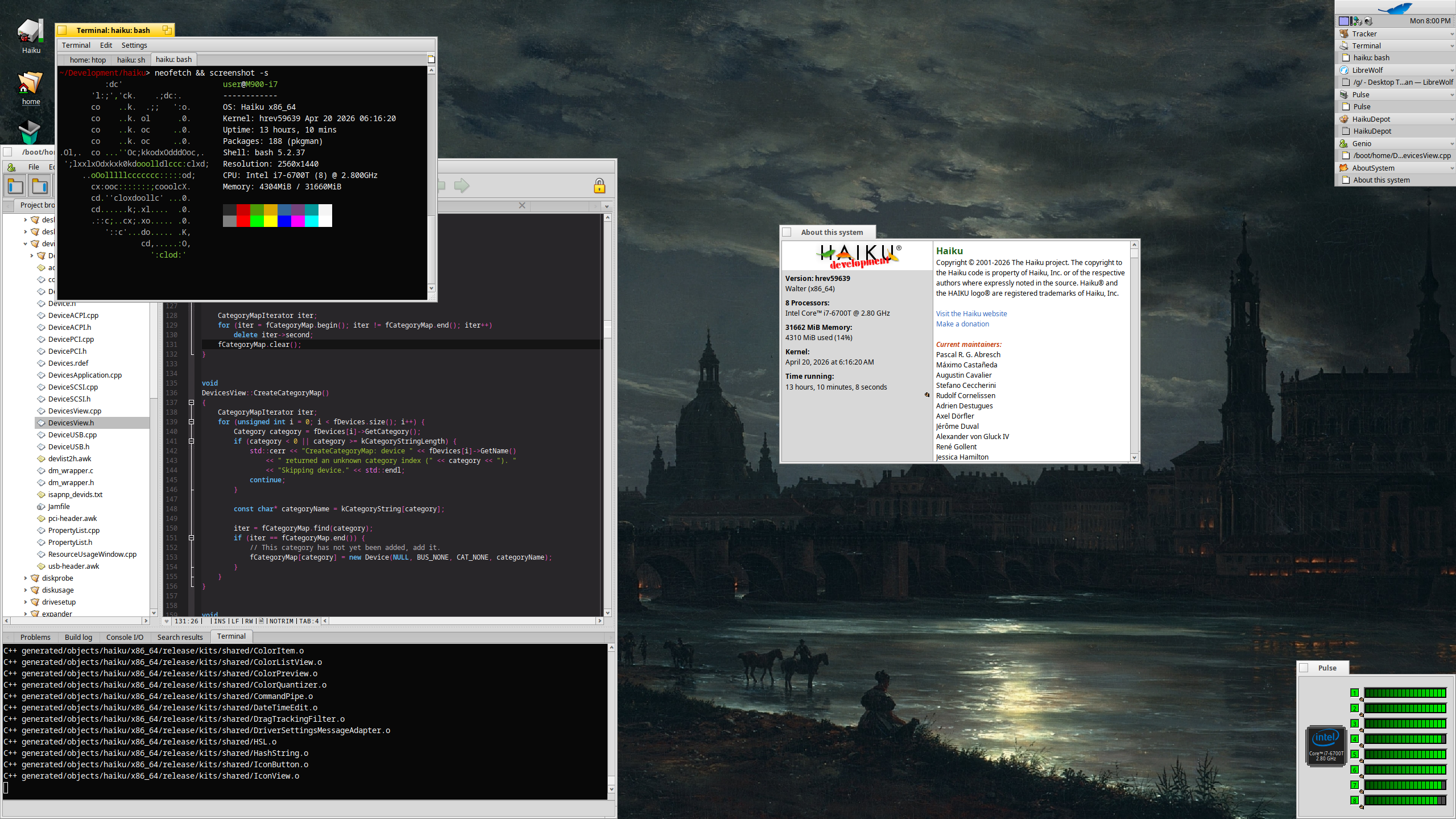Expand the drivesetup folder
1456x819 pixels.
[26, 602]
